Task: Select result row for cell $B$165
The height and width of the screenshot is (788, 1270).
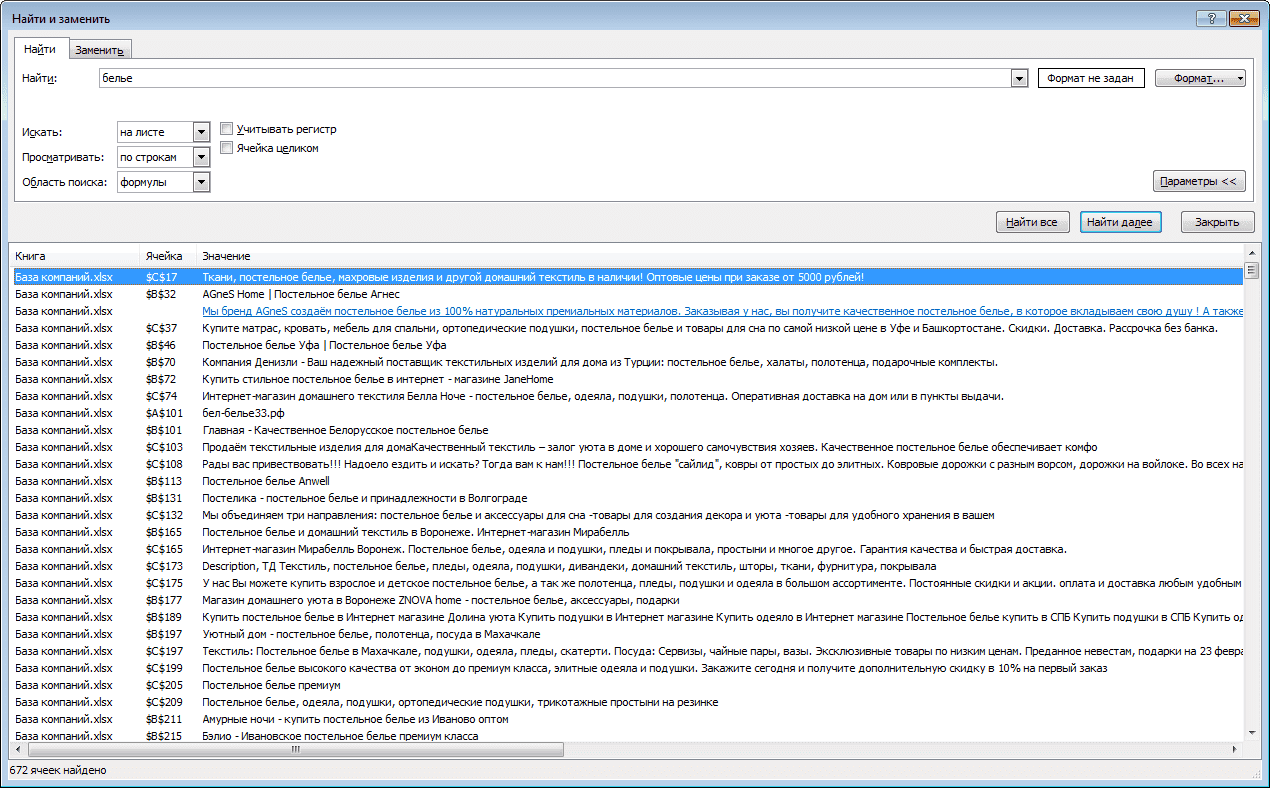Action: [x=627, y=532]
